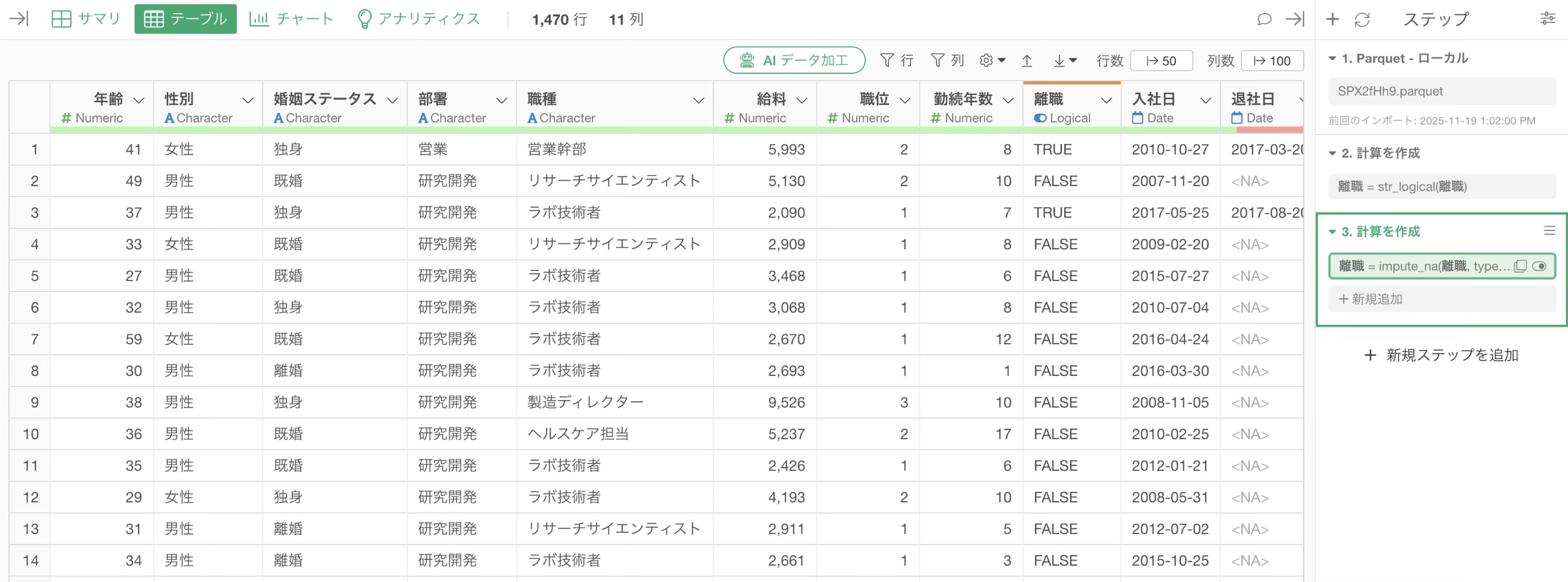Click the AI データ加工 button
The height and width of the screenshot is (582, 1568).
[x=794, y=60]
